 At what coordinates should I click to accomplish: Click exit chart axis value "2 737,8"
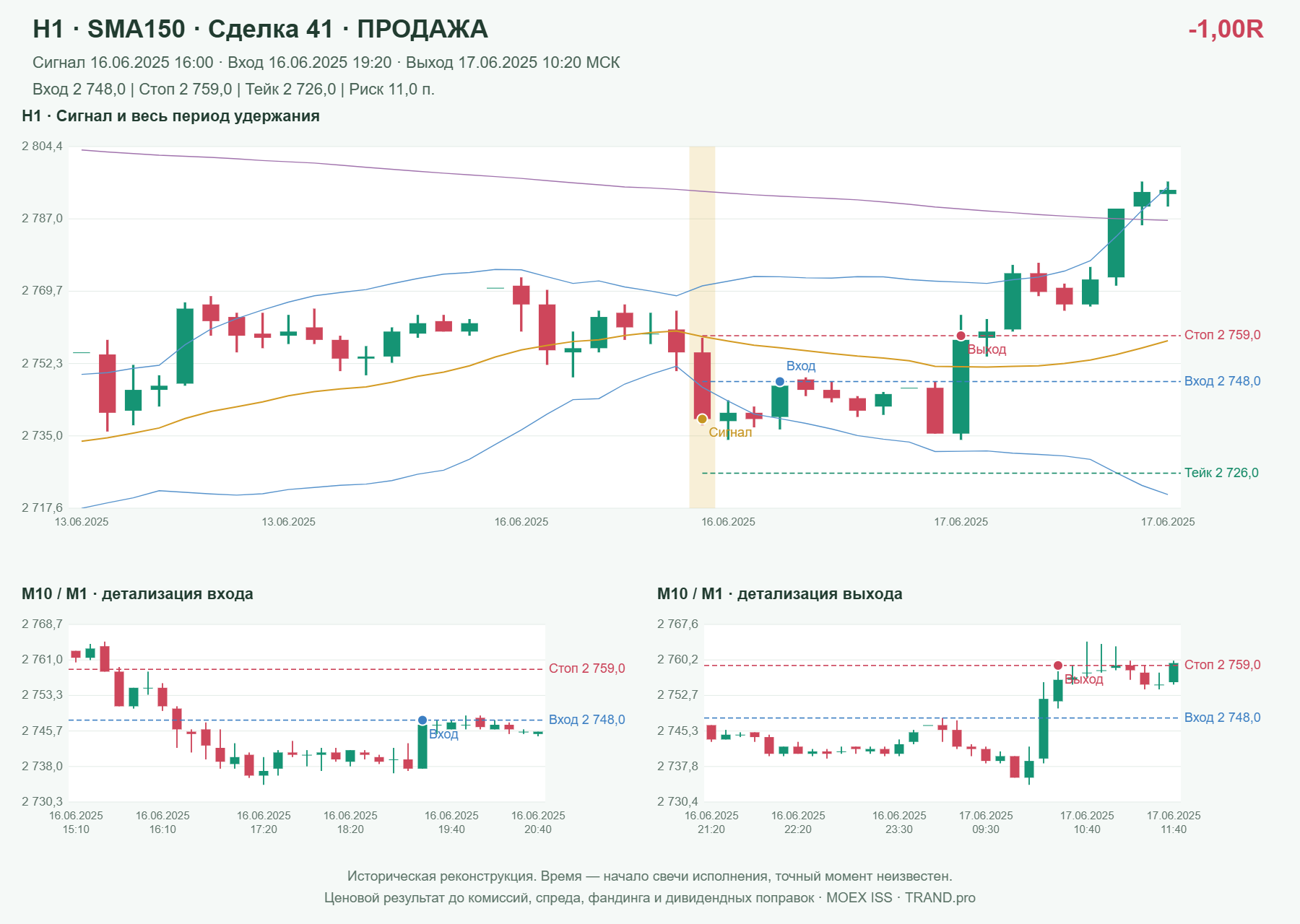pyautogui.click(x=677, y=767)
